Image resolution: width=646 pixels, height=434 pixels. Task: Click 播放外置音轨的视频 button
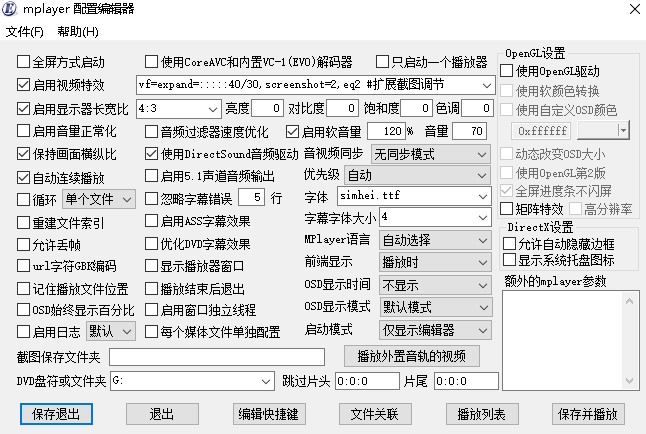pyautogui.click(x=412, y=356)
